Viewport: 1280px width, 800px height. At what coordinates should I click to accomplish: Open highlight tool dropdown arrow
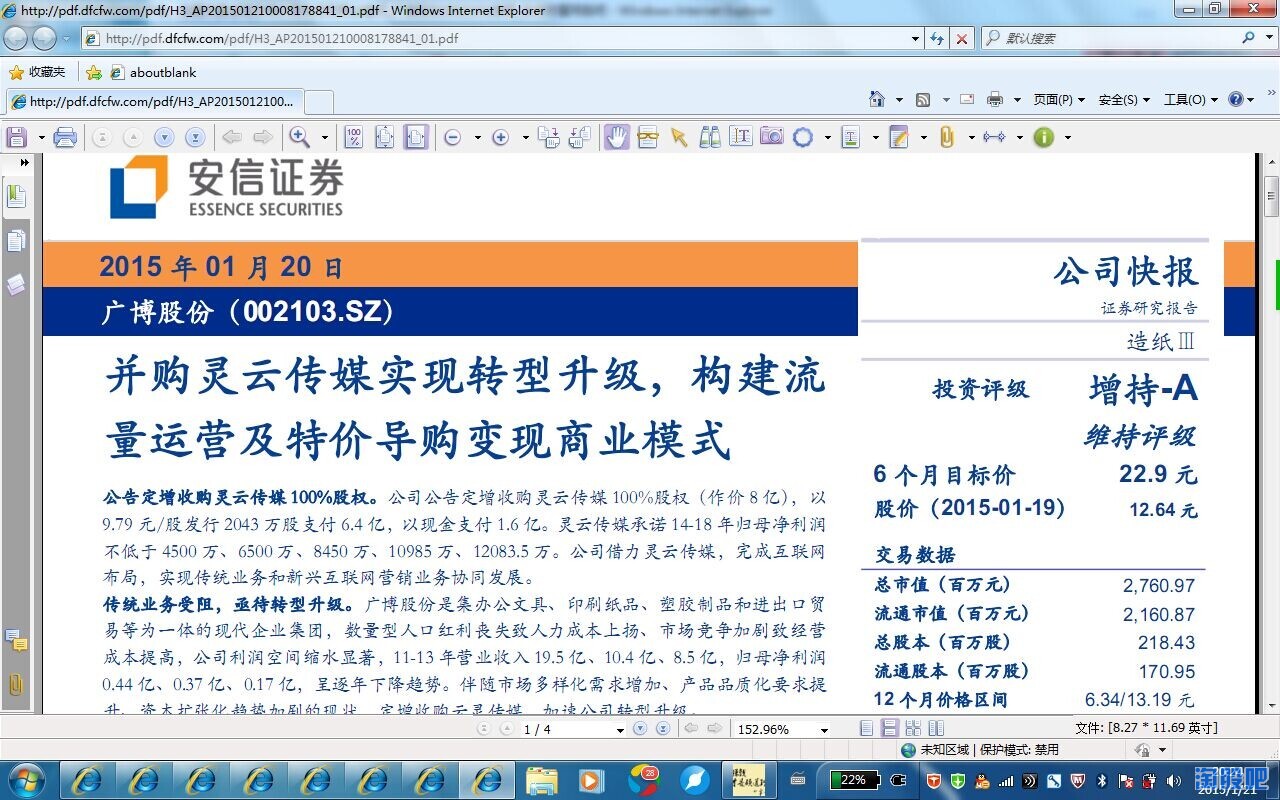[x=875, y=137]
